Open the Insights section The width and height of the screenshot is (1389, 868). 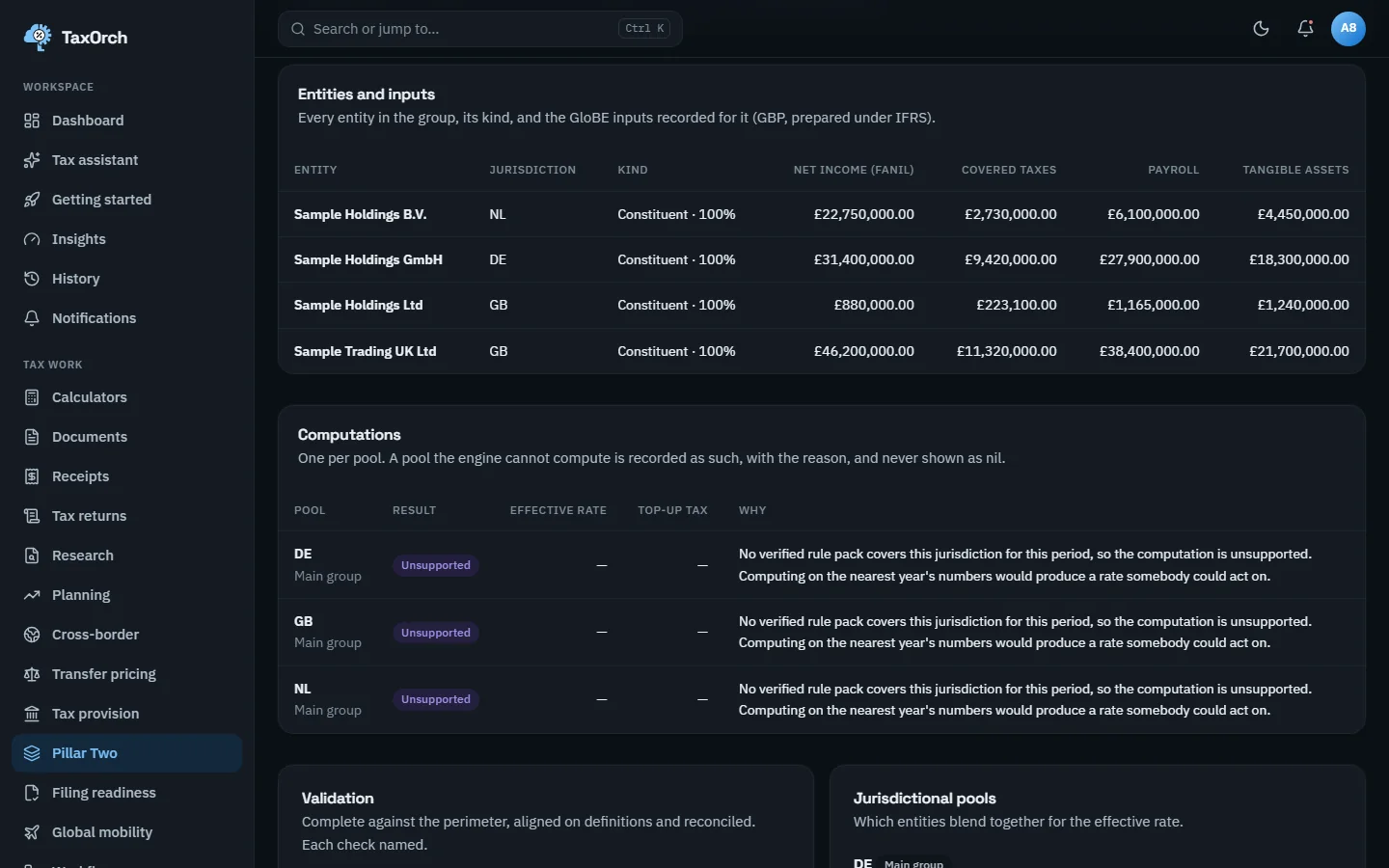coord(126,239)
